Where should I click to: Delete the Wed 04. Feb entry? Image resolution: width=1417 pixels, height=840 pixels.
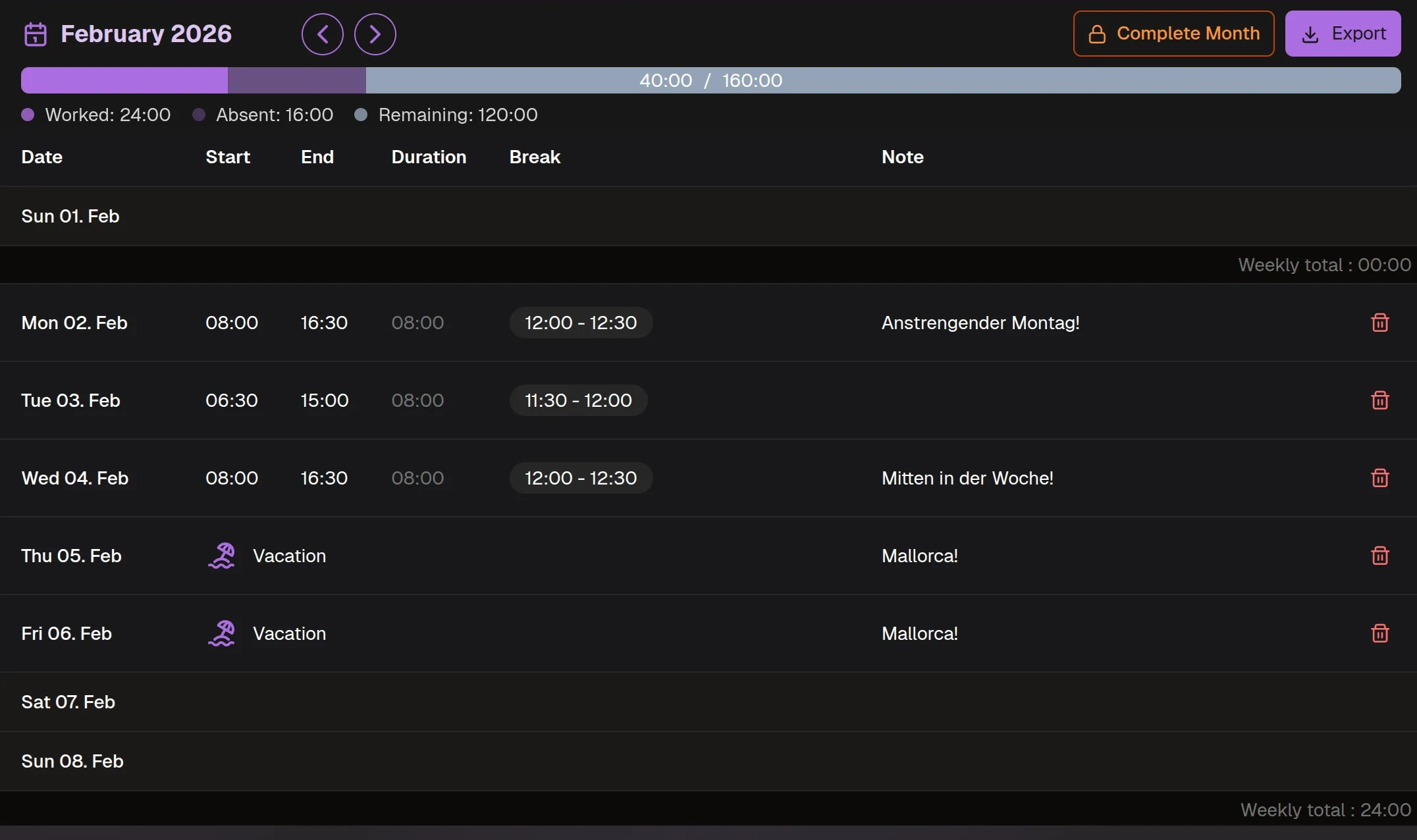1380,478
